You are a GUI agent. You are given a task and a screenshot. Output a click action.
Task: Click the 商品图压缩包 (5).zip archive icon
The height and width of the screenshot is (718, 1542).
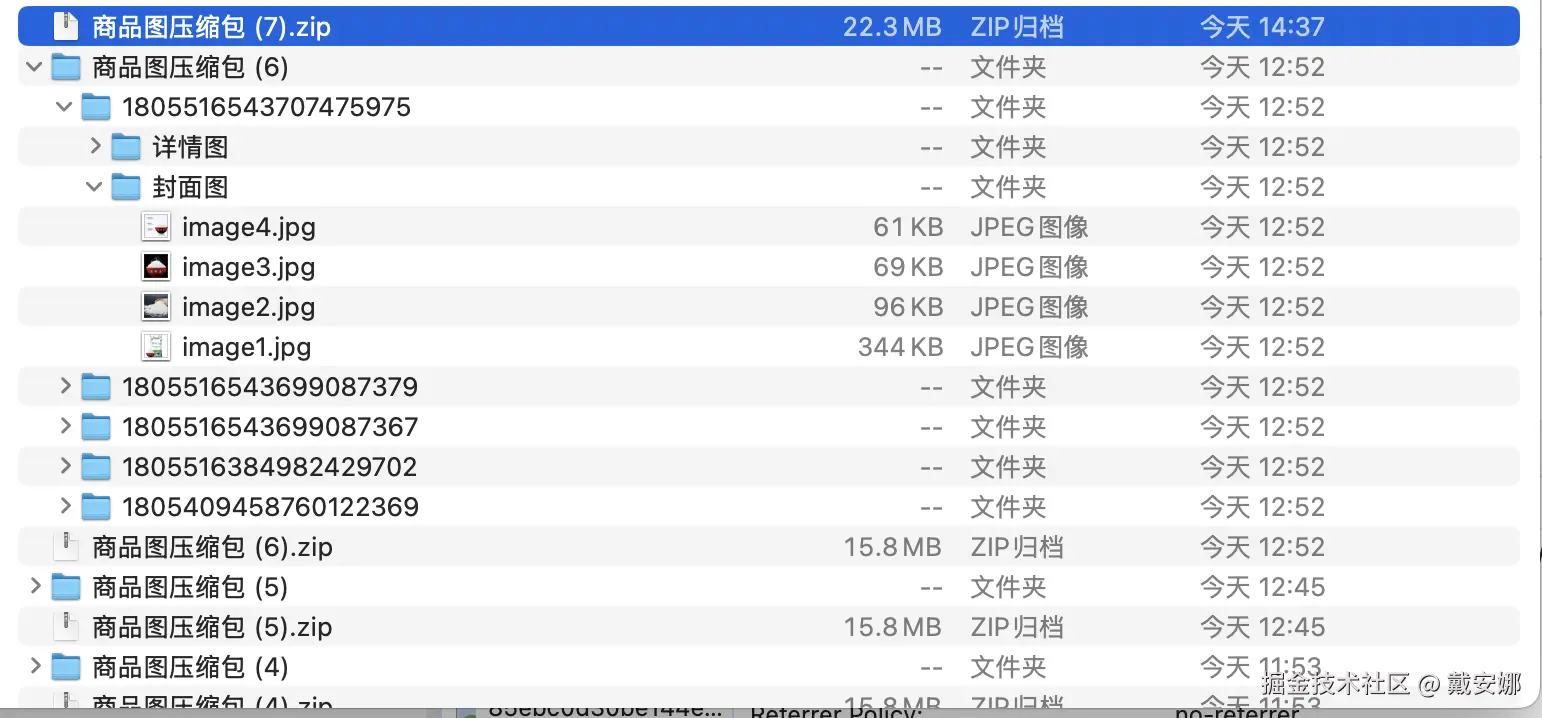pos(65,627)
